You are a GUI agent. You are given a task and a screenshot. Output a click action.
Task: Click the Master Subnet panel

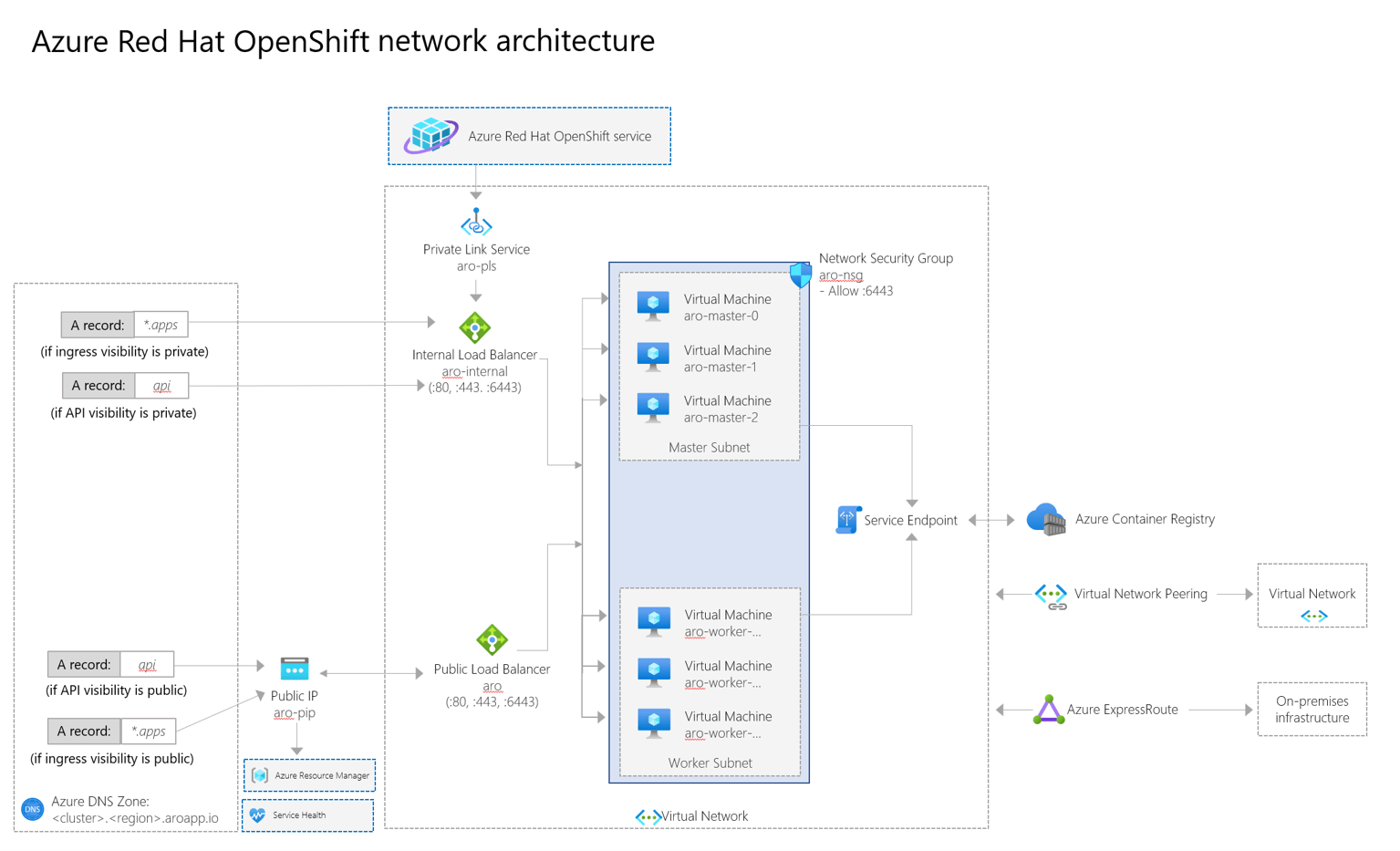coord(709,447)
